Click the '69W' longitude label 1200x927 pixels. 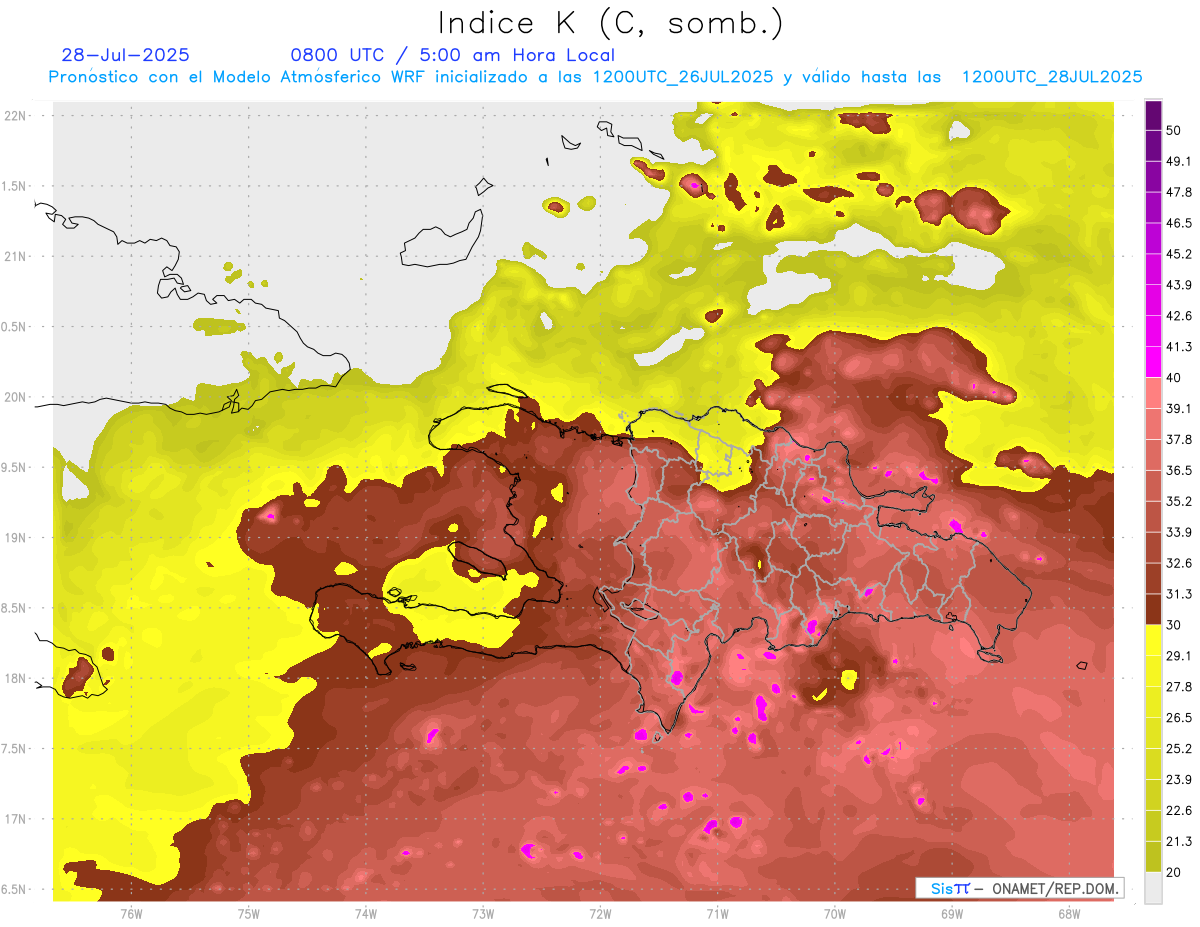coord(951,914)
